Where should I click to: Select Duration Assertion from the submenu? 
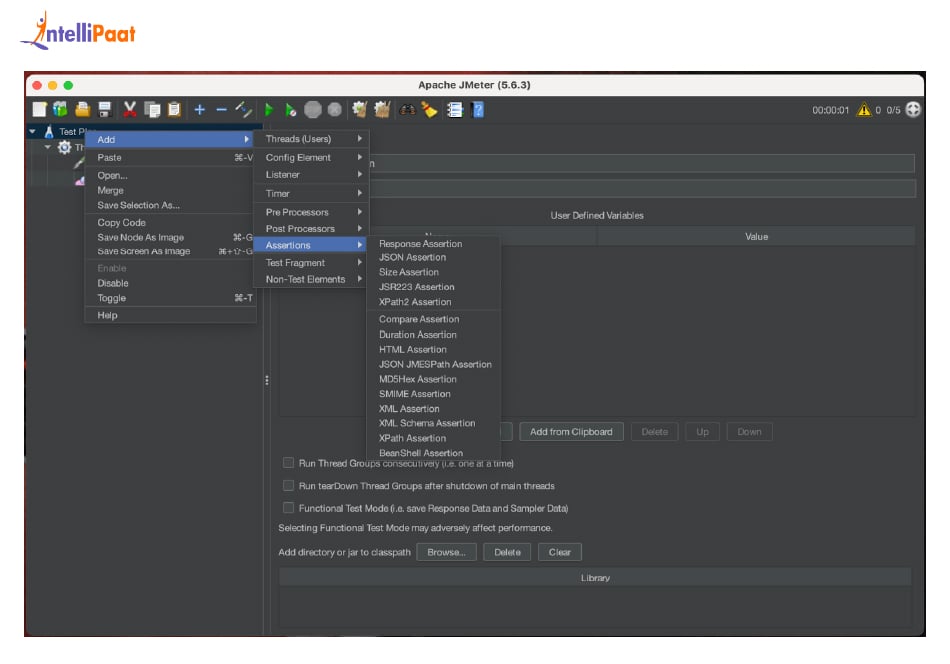pyautogui.click(x=434, y=334)
